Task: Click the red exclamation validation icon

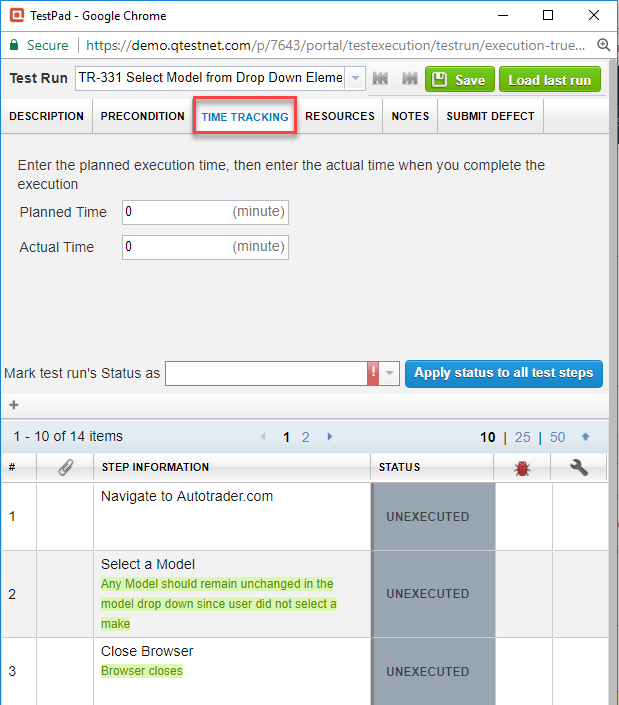Action: (373, 373)
